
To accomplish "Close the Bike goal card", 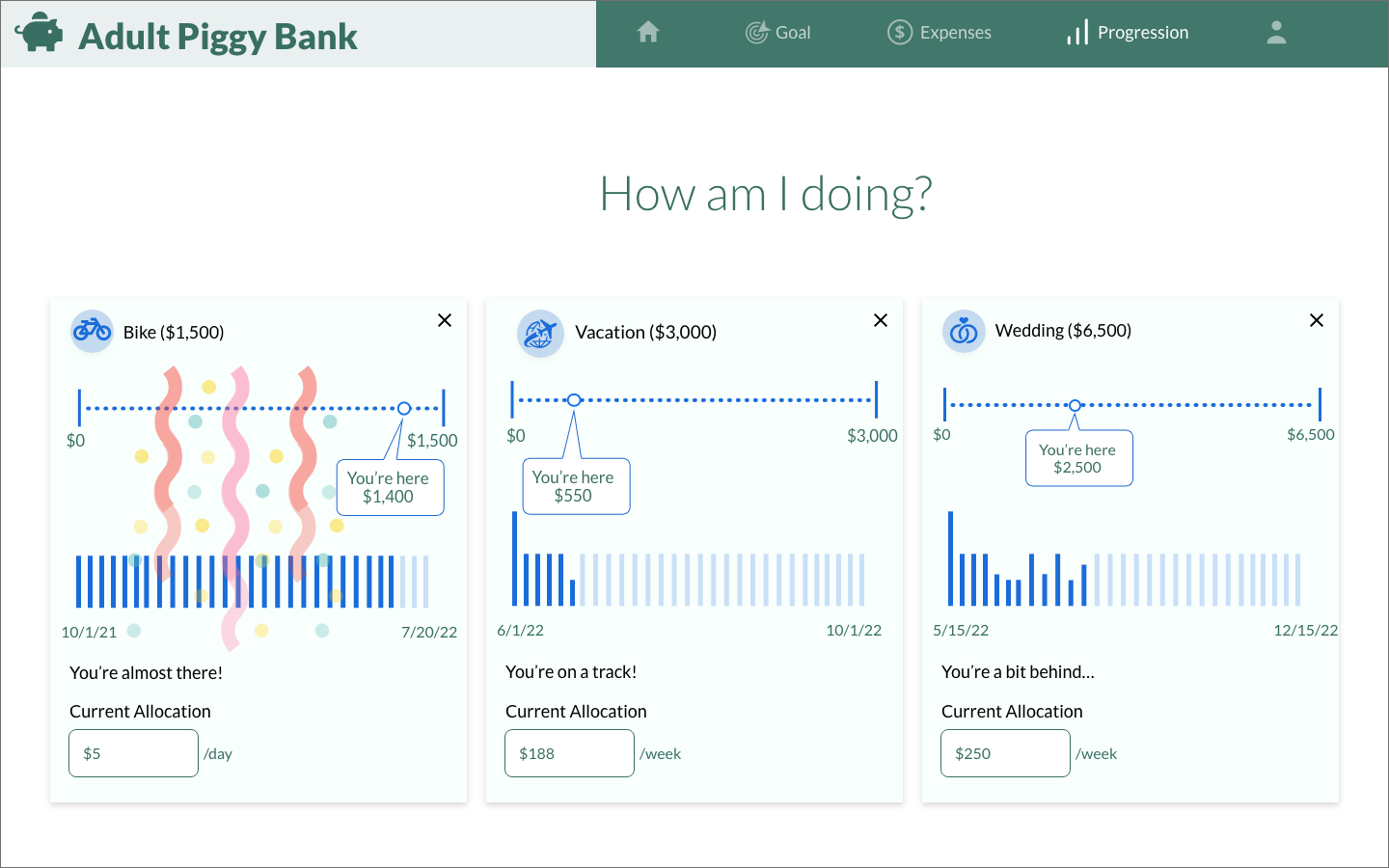I will pos(445,320).
